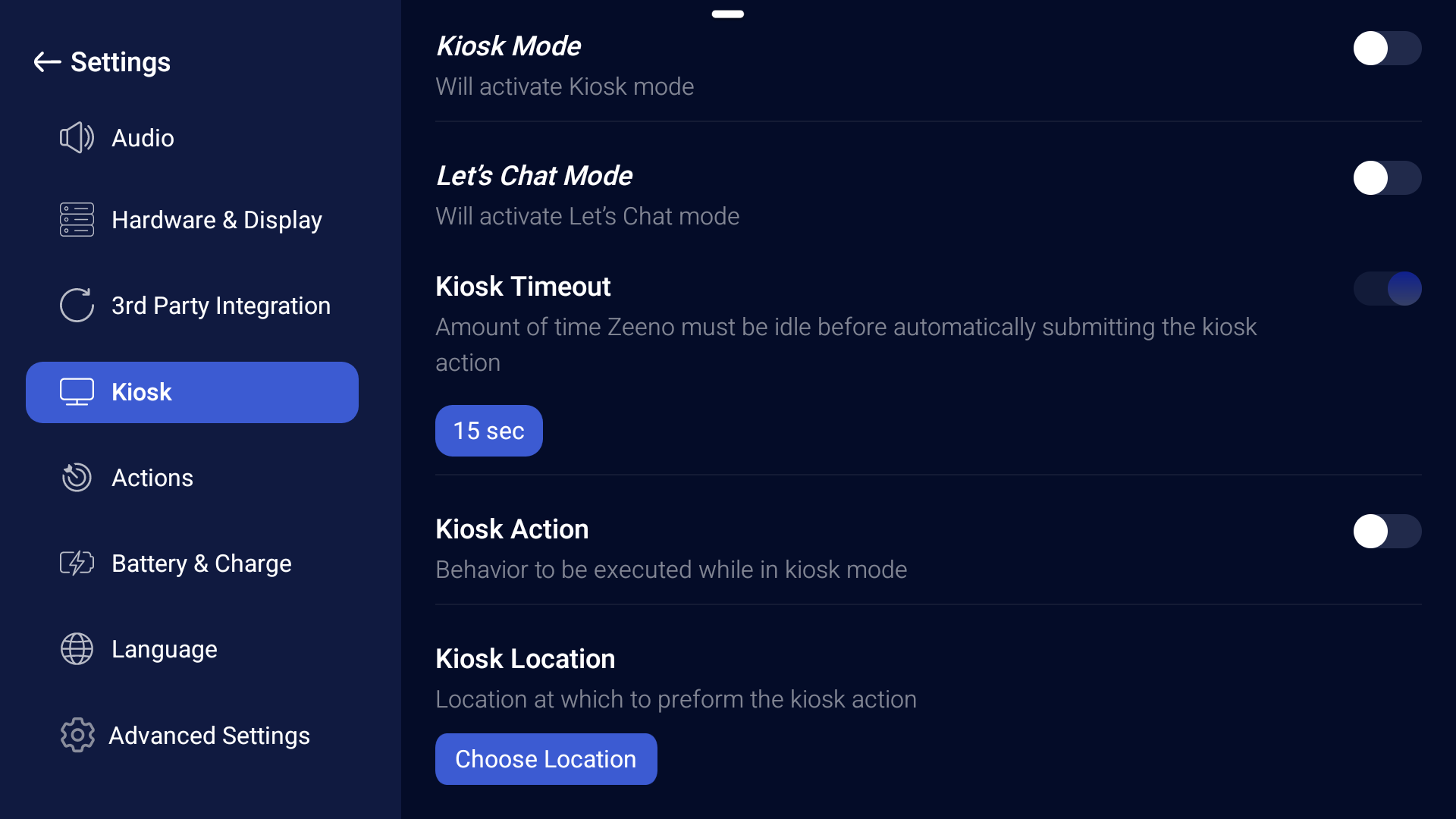Viewport: 1456px width, 819px height.
Task: Click the Audio speaker icon
Action: click(77, 138)
